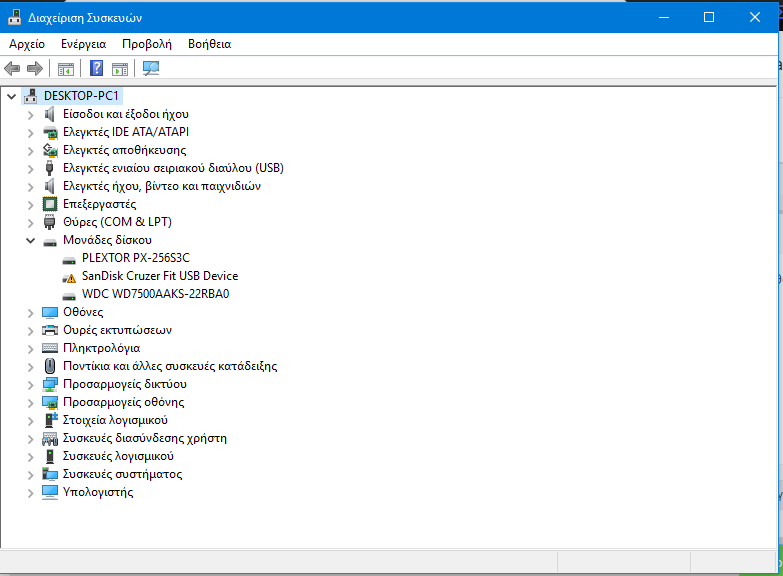Click the Οθόνες monitor icon

(x=50, y=313)
